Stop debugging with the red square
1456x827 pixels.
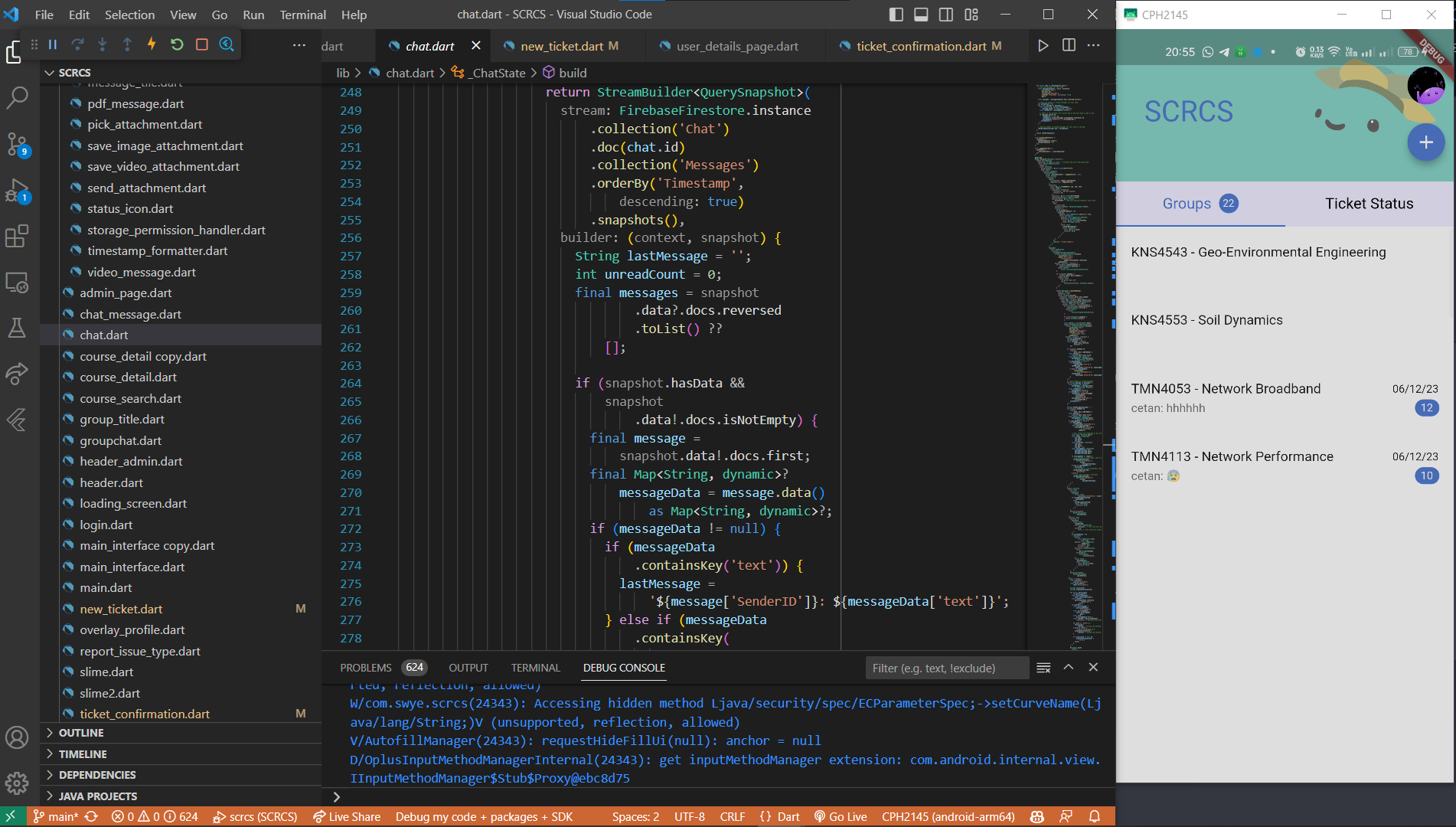click(x=202, y=44)
